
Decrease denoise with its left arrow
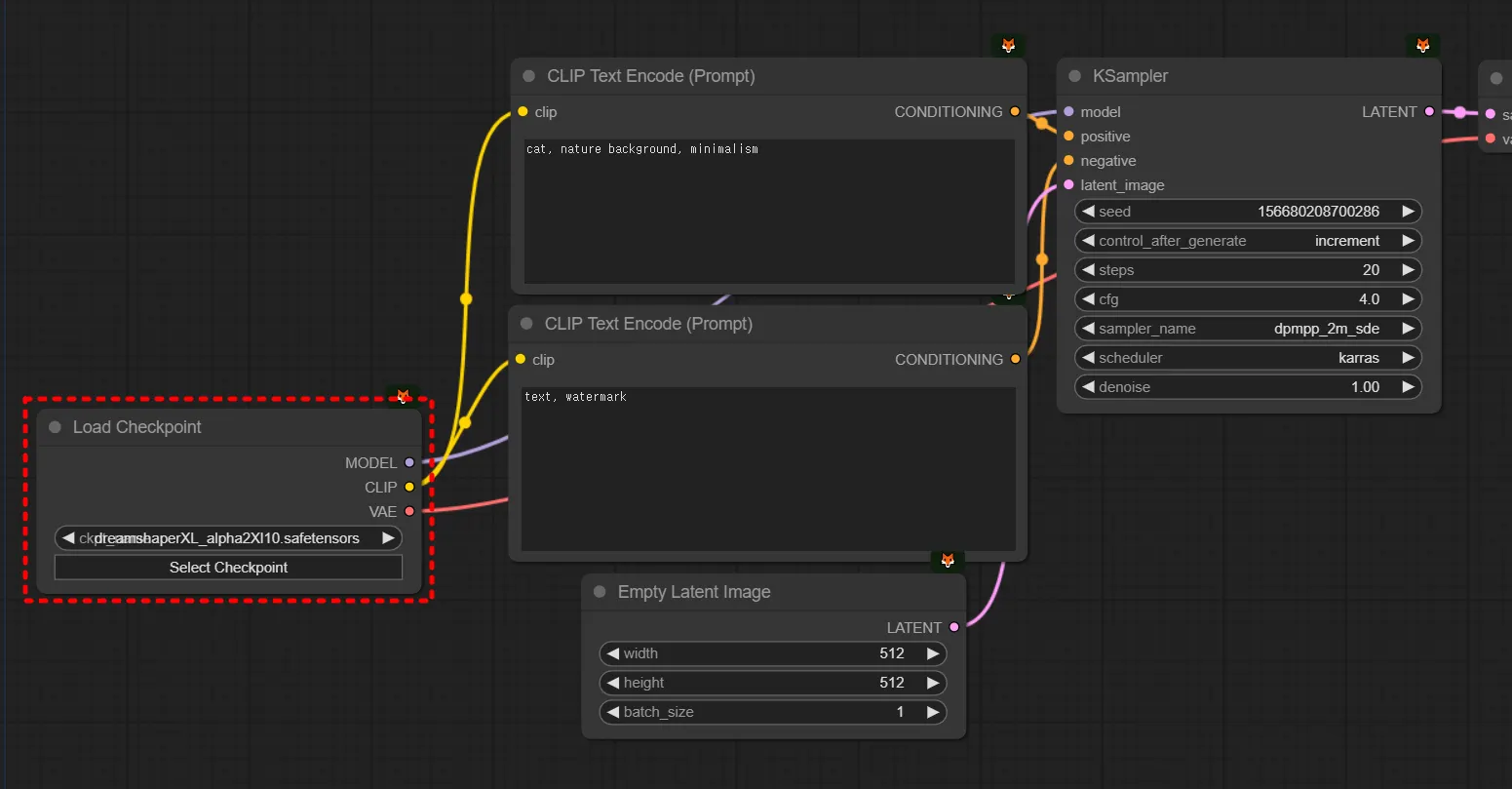point(1088,387)
